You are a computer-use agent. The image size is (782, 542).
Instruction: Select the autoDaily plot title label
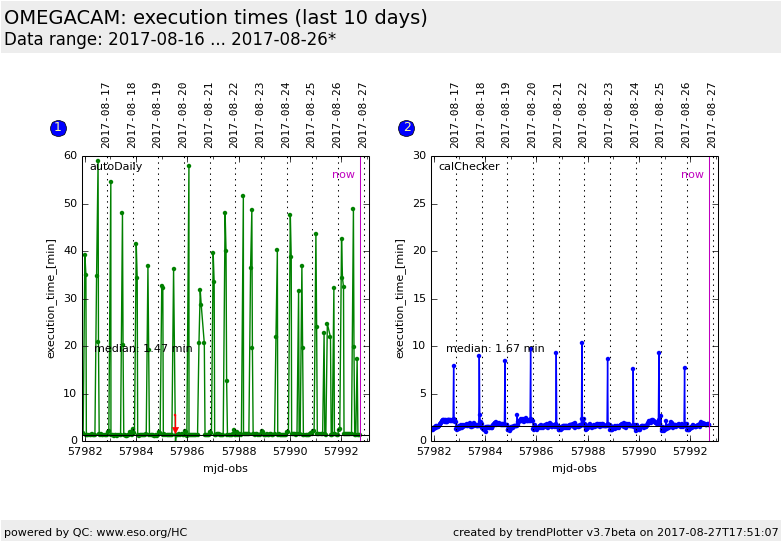pos(116,167)
